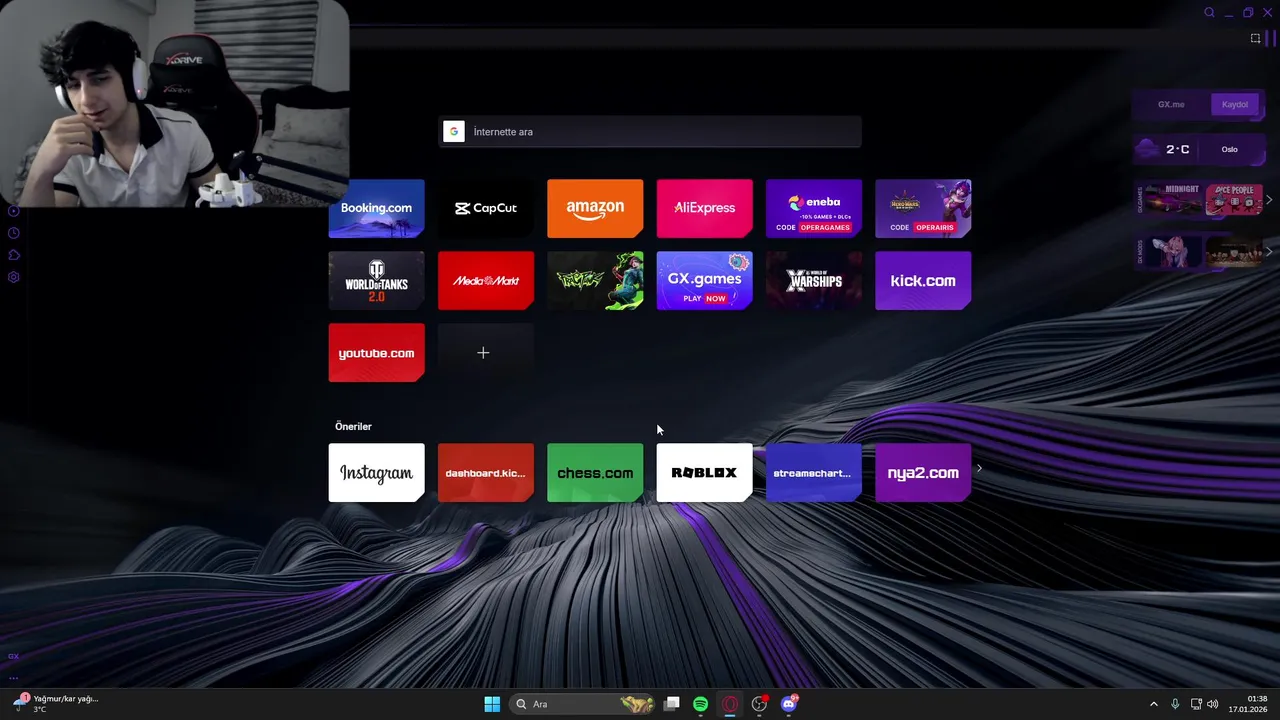This screenshot has height=720, width=1280.
Task: Open the Dice People game thumbnail
Action: point(1234,199)
